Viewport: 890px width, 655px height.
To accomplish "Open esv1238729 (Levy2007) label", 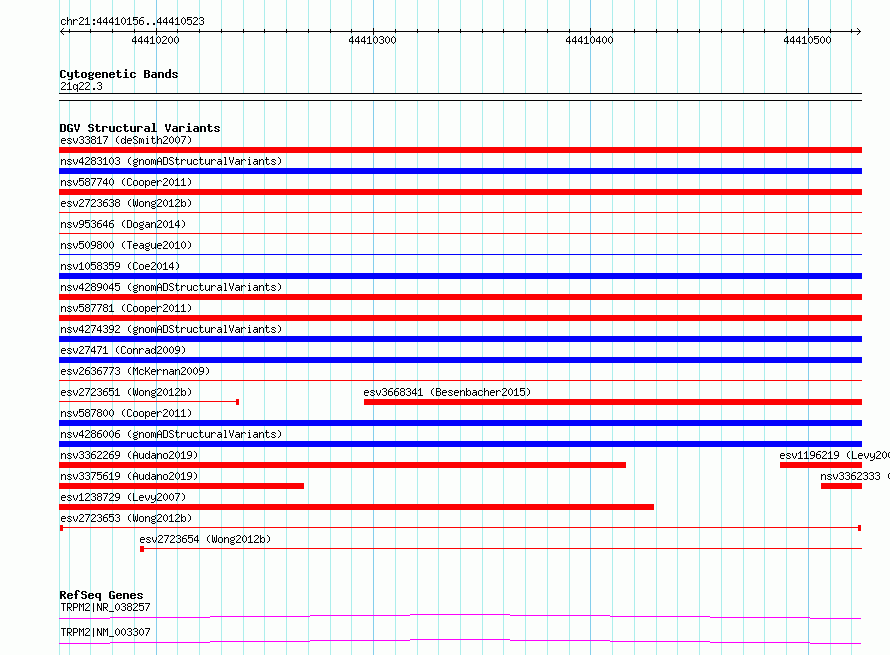I will [x=123, y=497].
